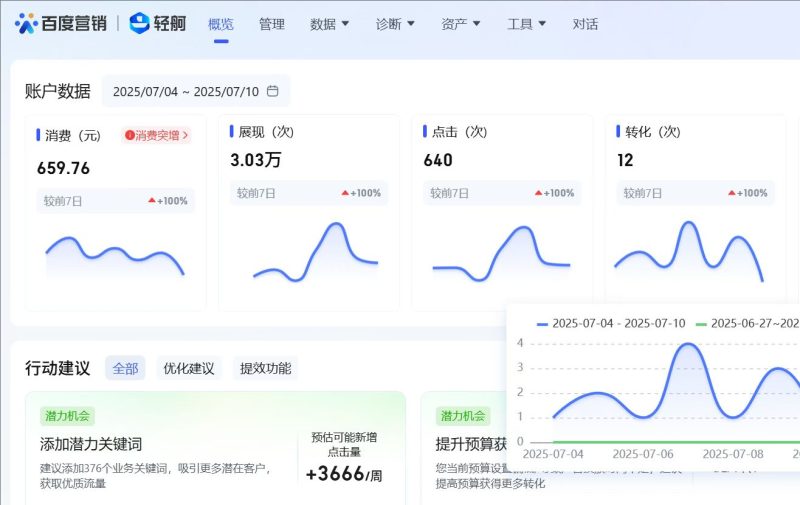This screenshot has height=505, width=800.
Task: Click the +3666/周 estimated clicks value
Action: pyautogui.click(x=344, y=474)
